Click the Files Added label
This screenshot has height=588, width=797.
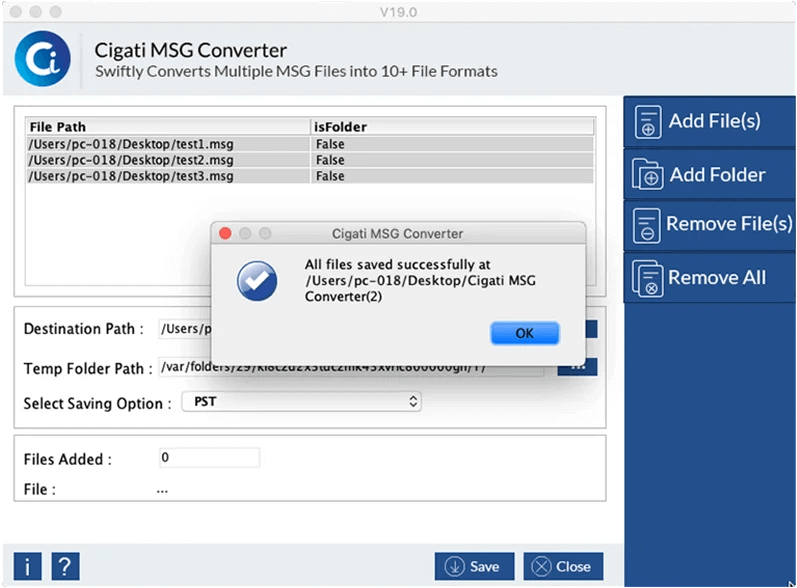point(68,459)
